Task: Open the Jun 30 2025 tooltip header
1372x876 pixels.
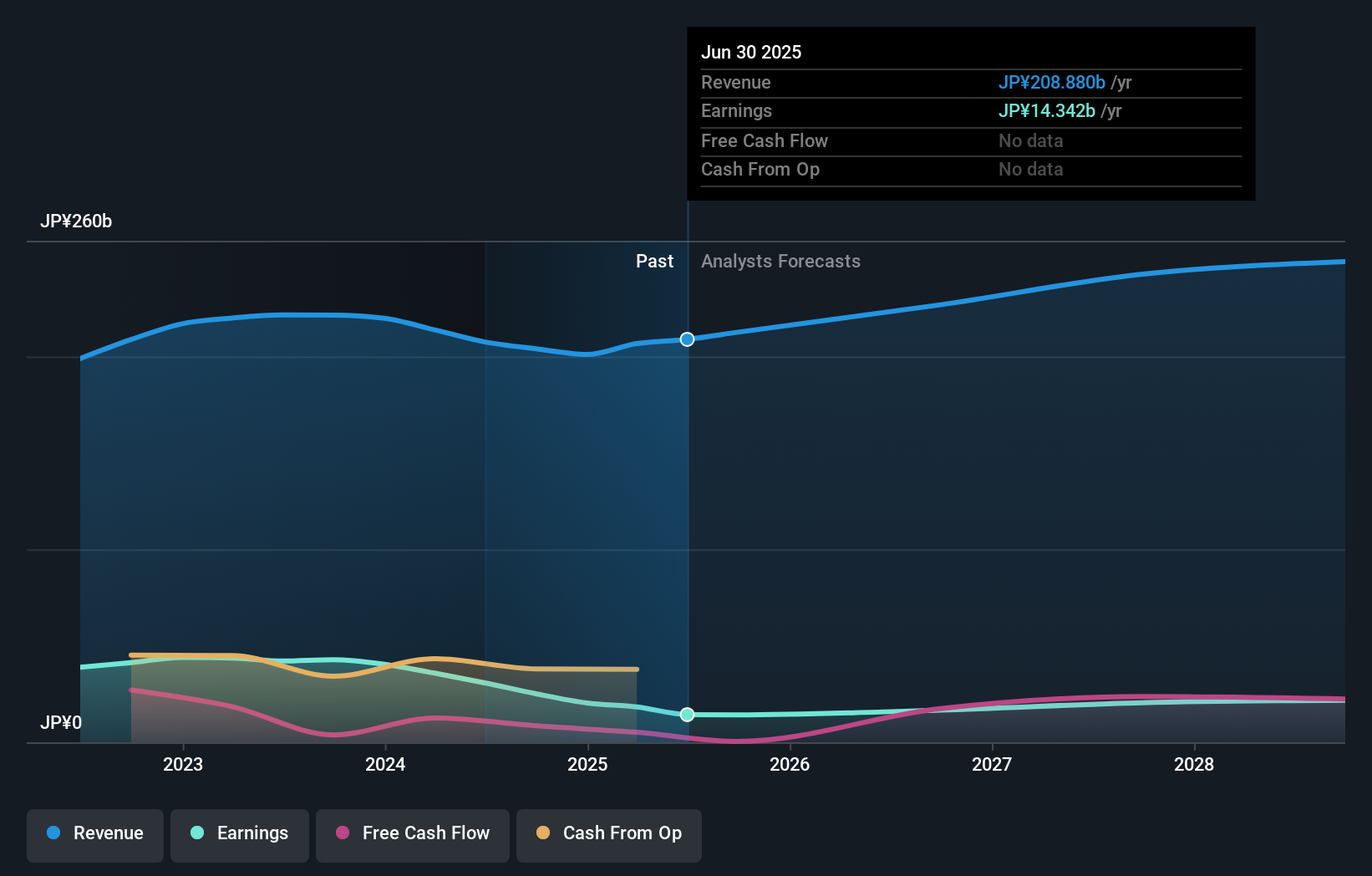Action: pos(751,52)
